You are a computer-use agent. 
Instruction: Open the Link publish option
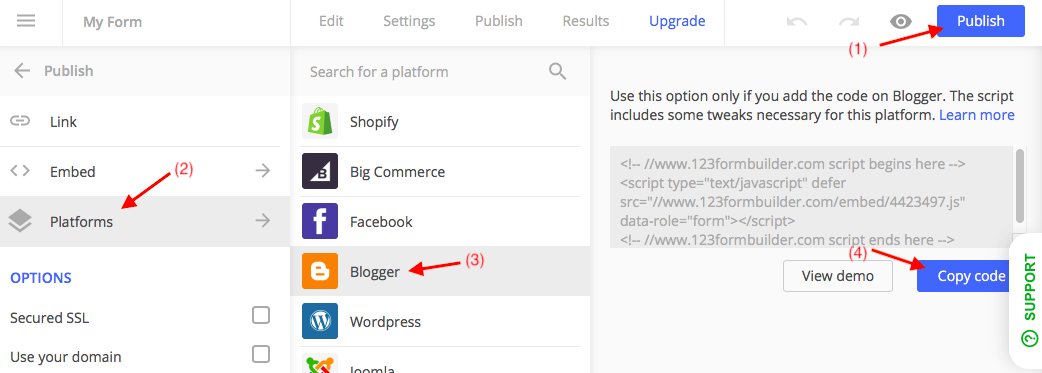coord(145,122)
